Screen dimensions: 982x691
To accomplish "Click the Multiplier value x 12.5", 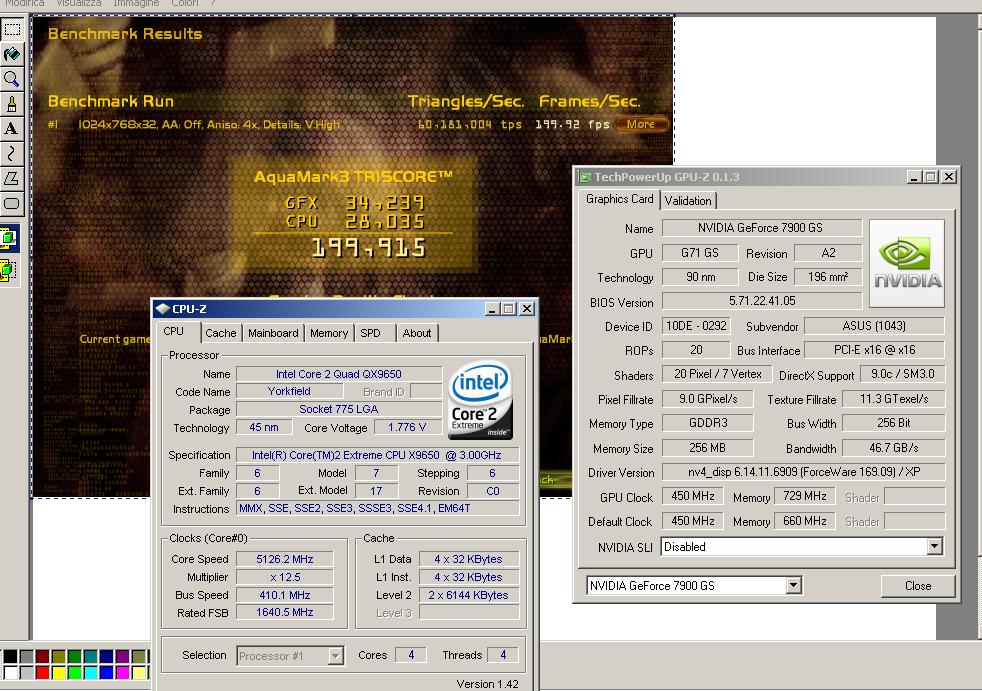I will pyautogui.click(x=284, y=577).
